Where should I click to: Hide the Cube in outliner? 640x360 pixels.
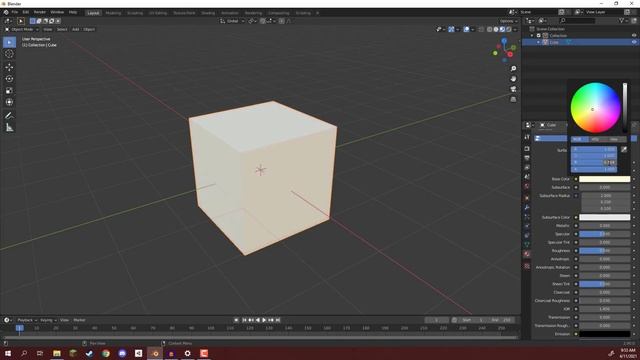click(x=634, y=42)
